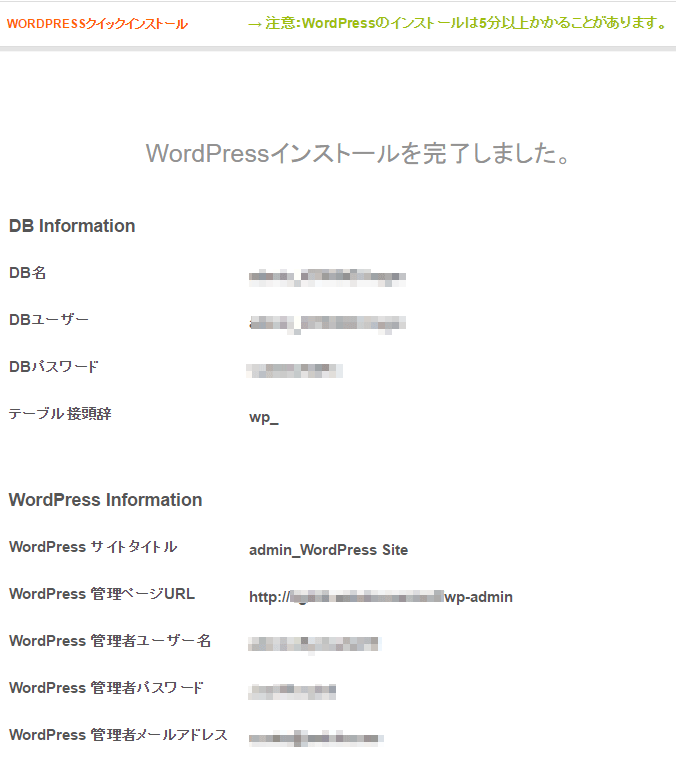Click the DBパスワード label
The height and width of the screenshot is (761, 676).
click(x=53, y=366)
